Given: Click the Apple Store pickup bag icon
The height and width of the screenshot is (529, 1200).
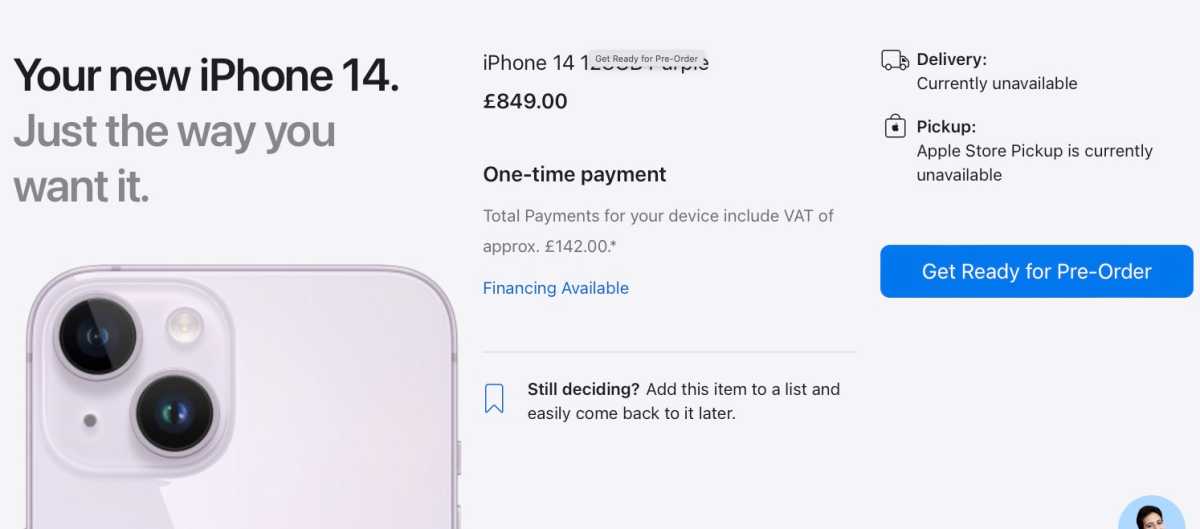Looking at the screenshot, I should (x=895, y=127).
